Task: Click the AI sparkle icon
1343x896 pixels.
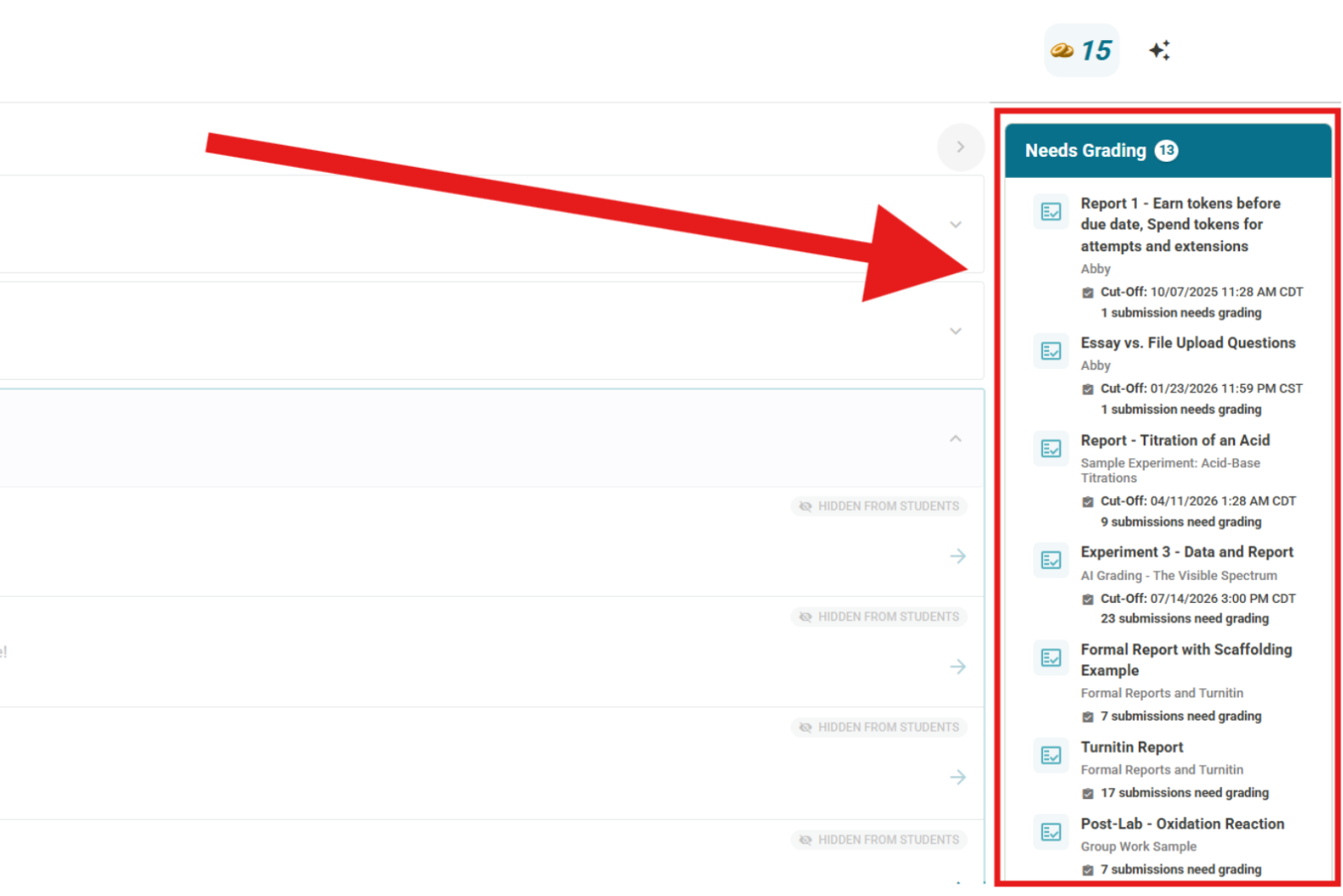Action: (x=1159, y=50)
